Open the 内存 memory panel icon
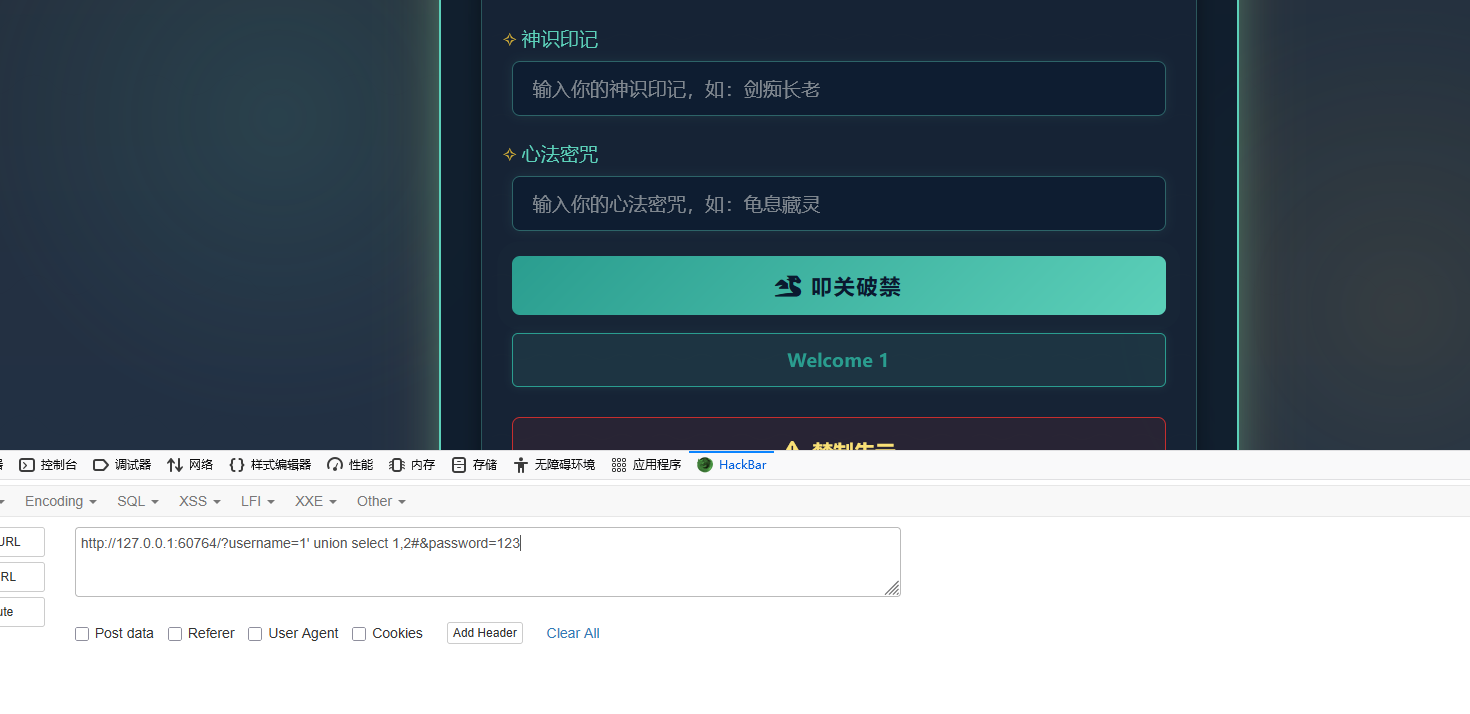The width and height of the screenshot is (1470, 714). click(x=397, y=465)
